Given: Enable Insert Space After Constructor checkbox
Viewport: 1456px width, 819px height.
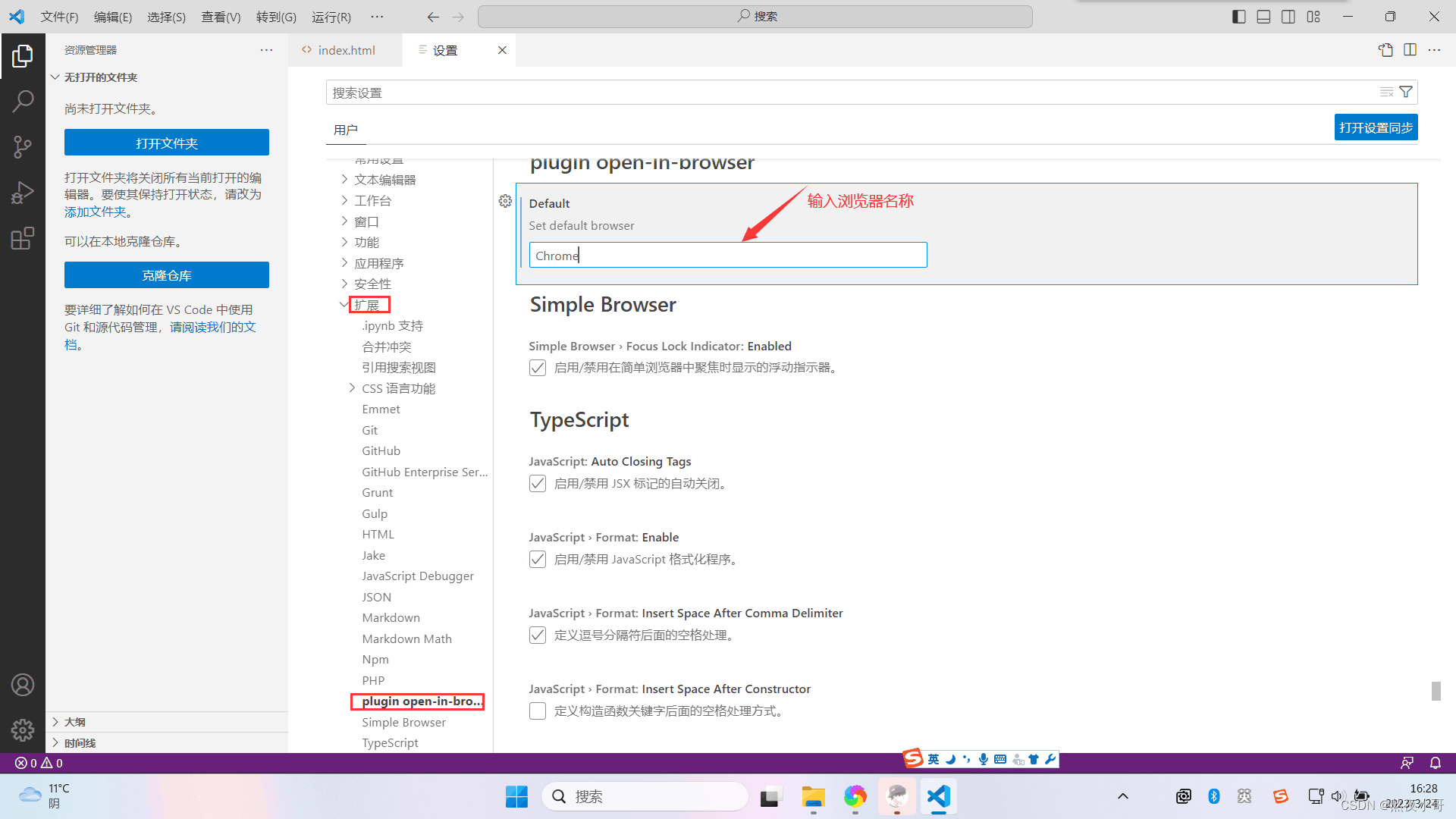Looking at the screenshot, I should coord(538,711).
